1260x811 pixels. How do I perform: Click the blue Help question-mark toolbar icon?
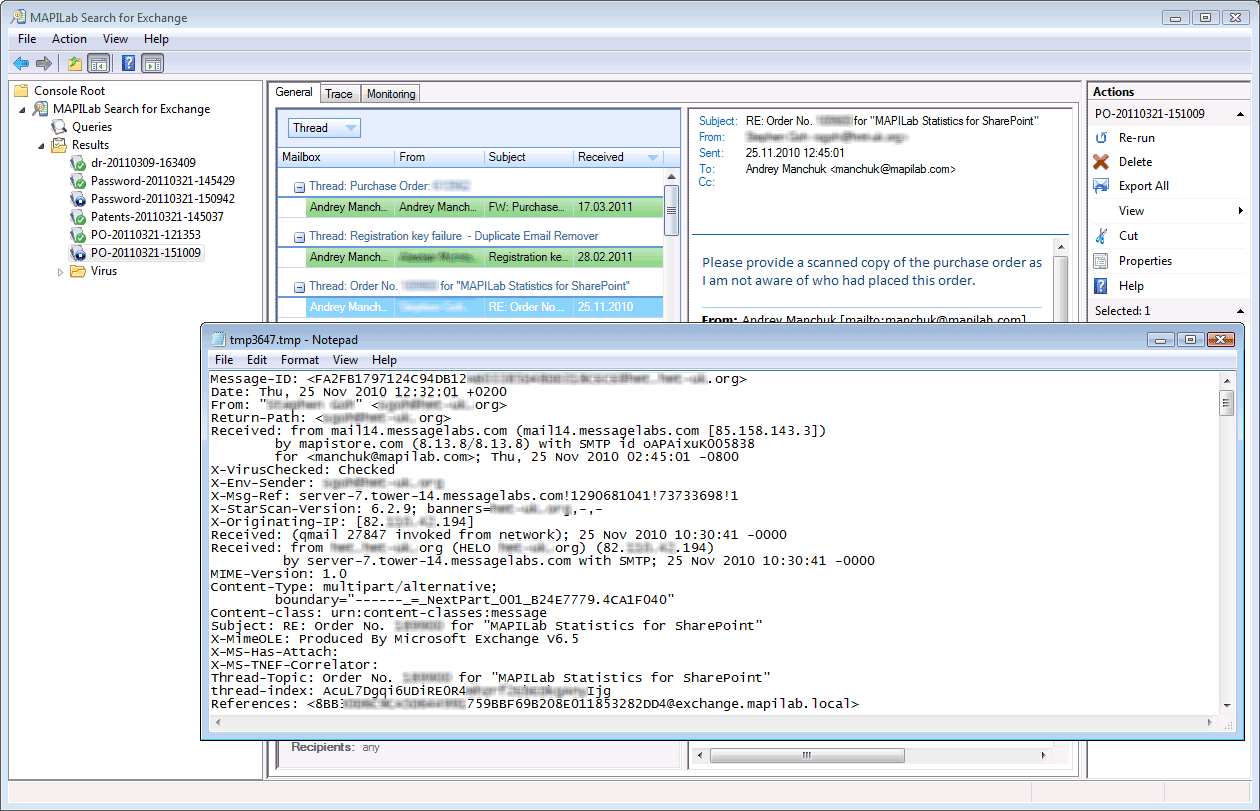click(x=129, y=64)
